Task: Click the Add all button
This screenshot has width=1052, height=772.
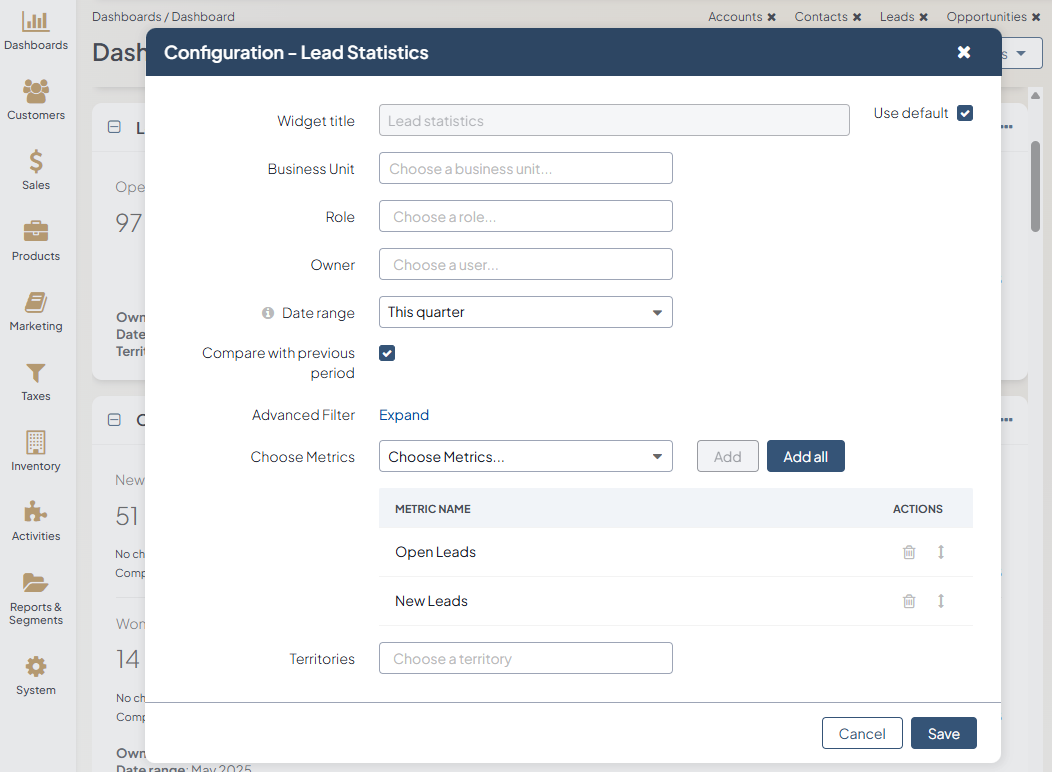Action: tap(805, 457)
